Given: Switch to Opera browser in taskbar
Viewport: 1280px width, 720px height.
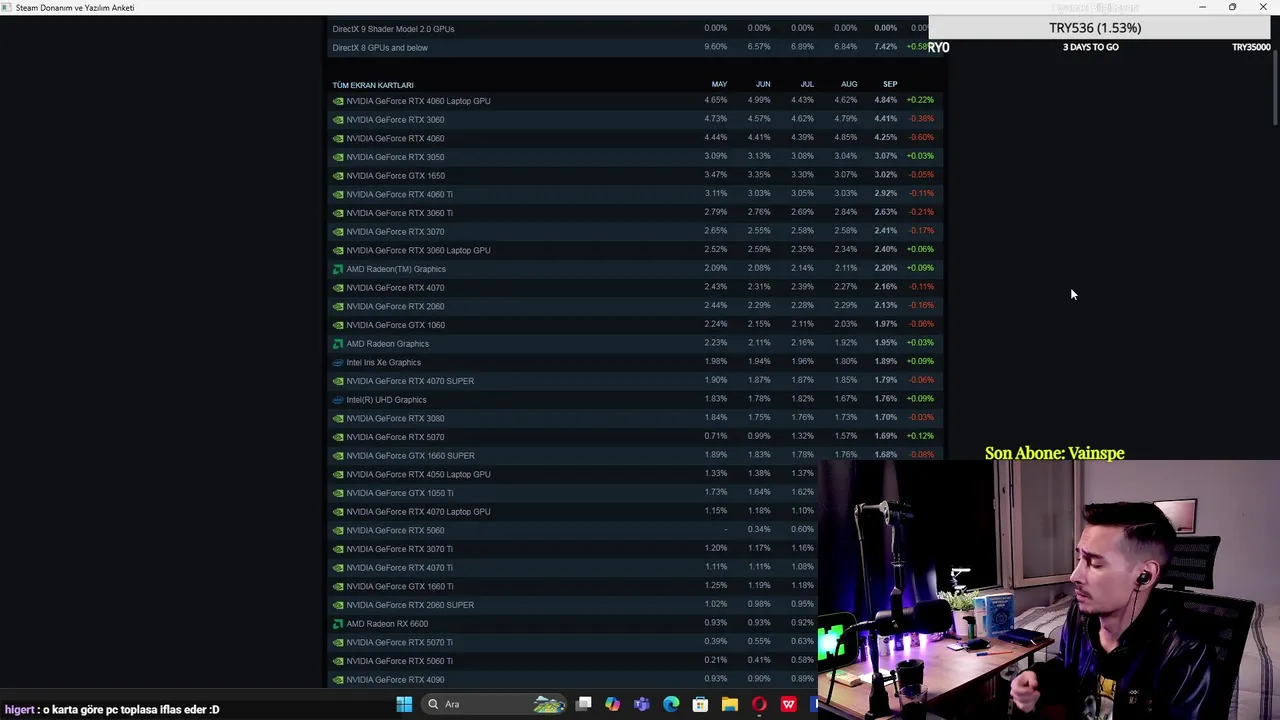Looking at the screenshot, I should point(759,704).
